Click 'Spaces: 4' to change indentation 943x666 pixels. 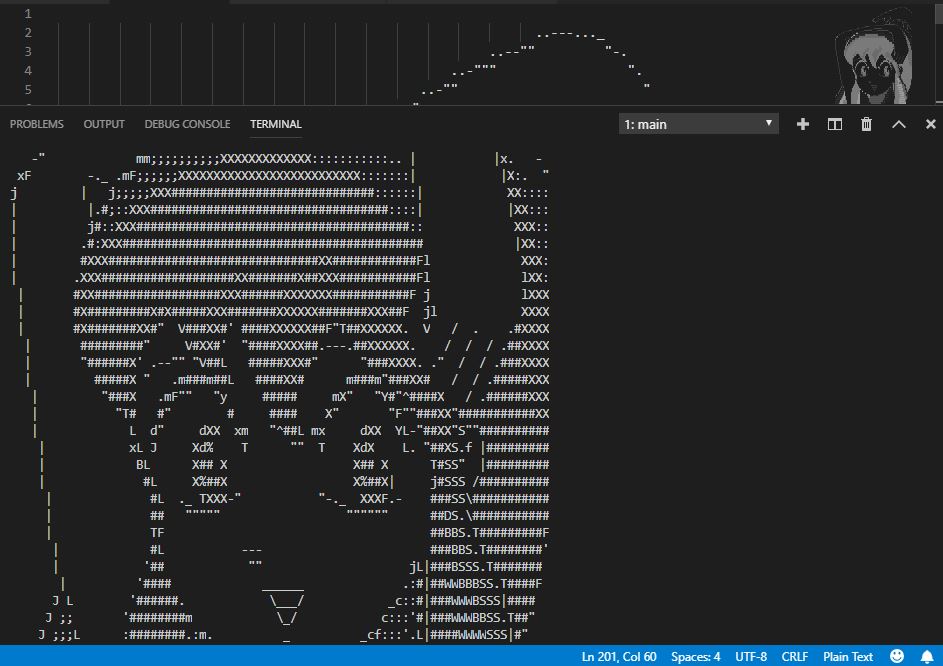[695, 656]
